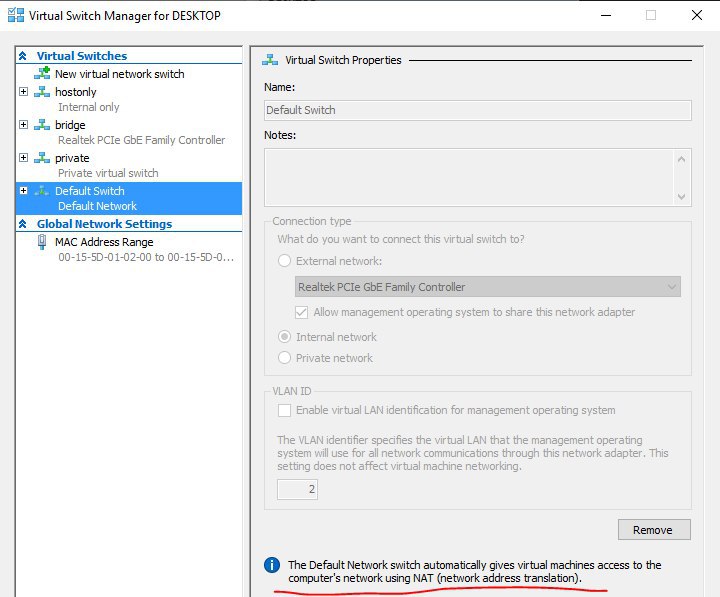Select the bridge switch in the list
The image size is (720, 597).
pyautogui.click(x=70, y=125)
